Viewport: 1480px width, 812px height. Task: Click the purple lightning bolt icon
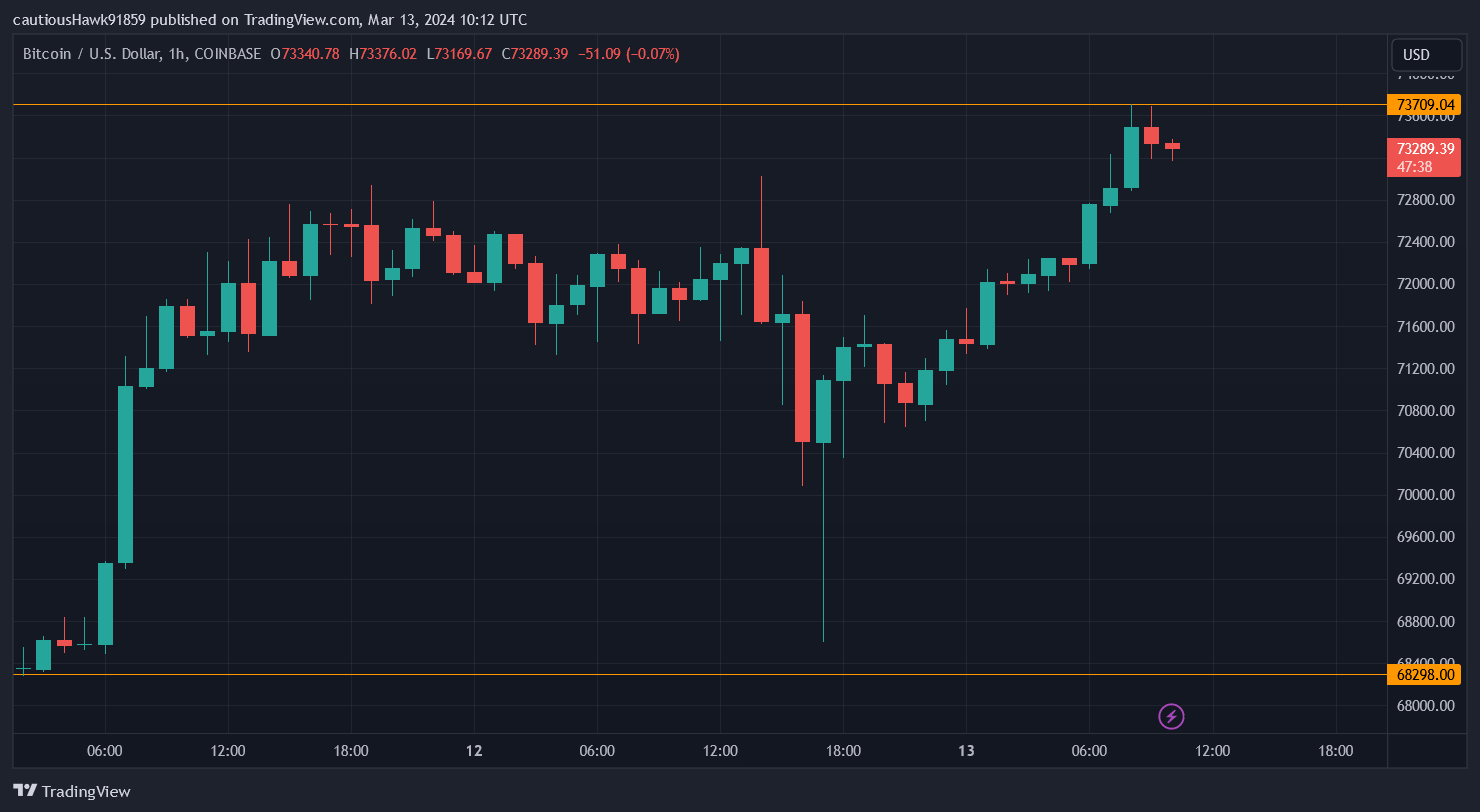tap(1170, 716)
